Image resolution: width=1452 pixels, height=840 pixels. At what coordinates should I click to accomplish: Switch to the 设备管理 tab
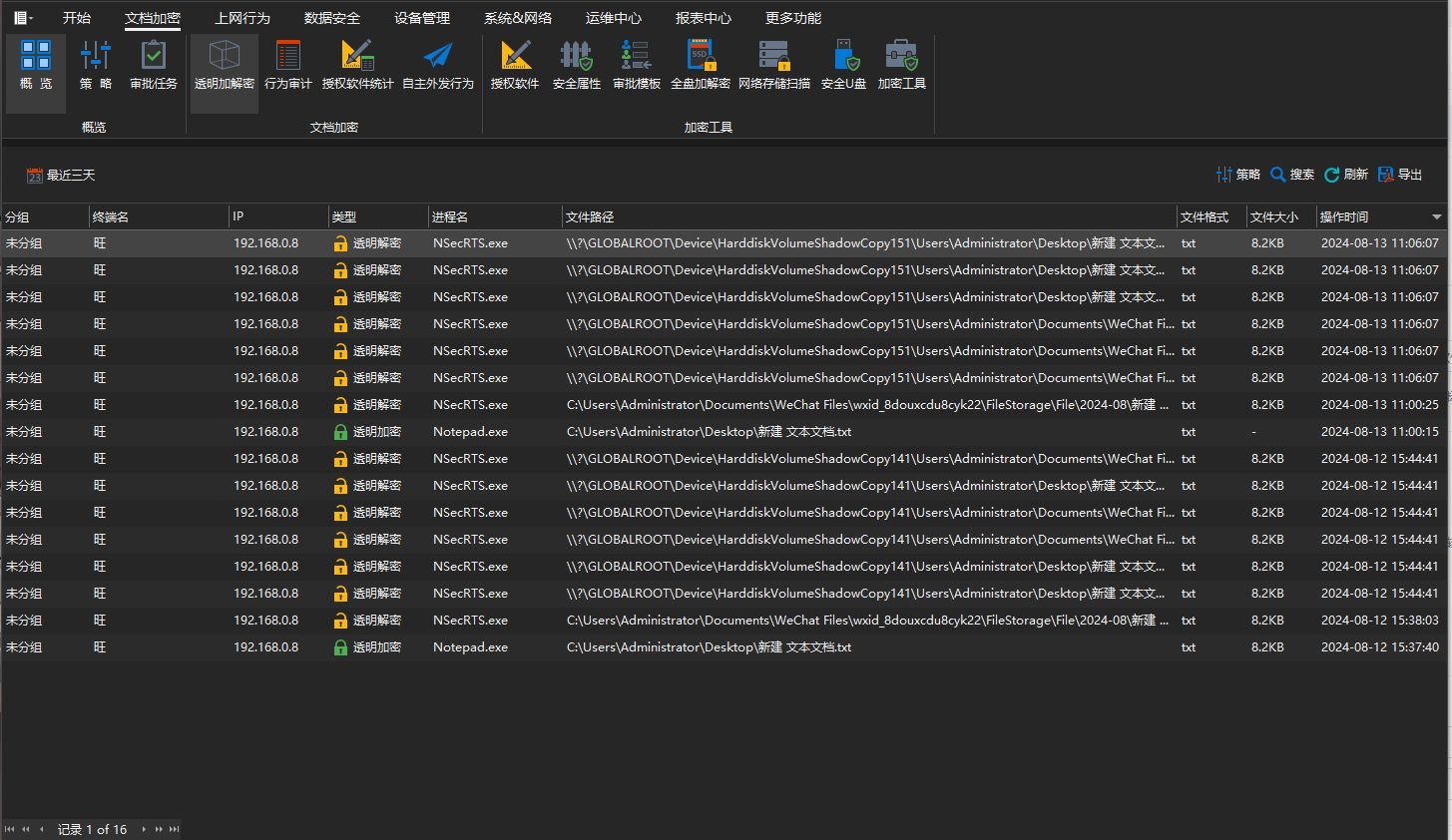point(422,18)
